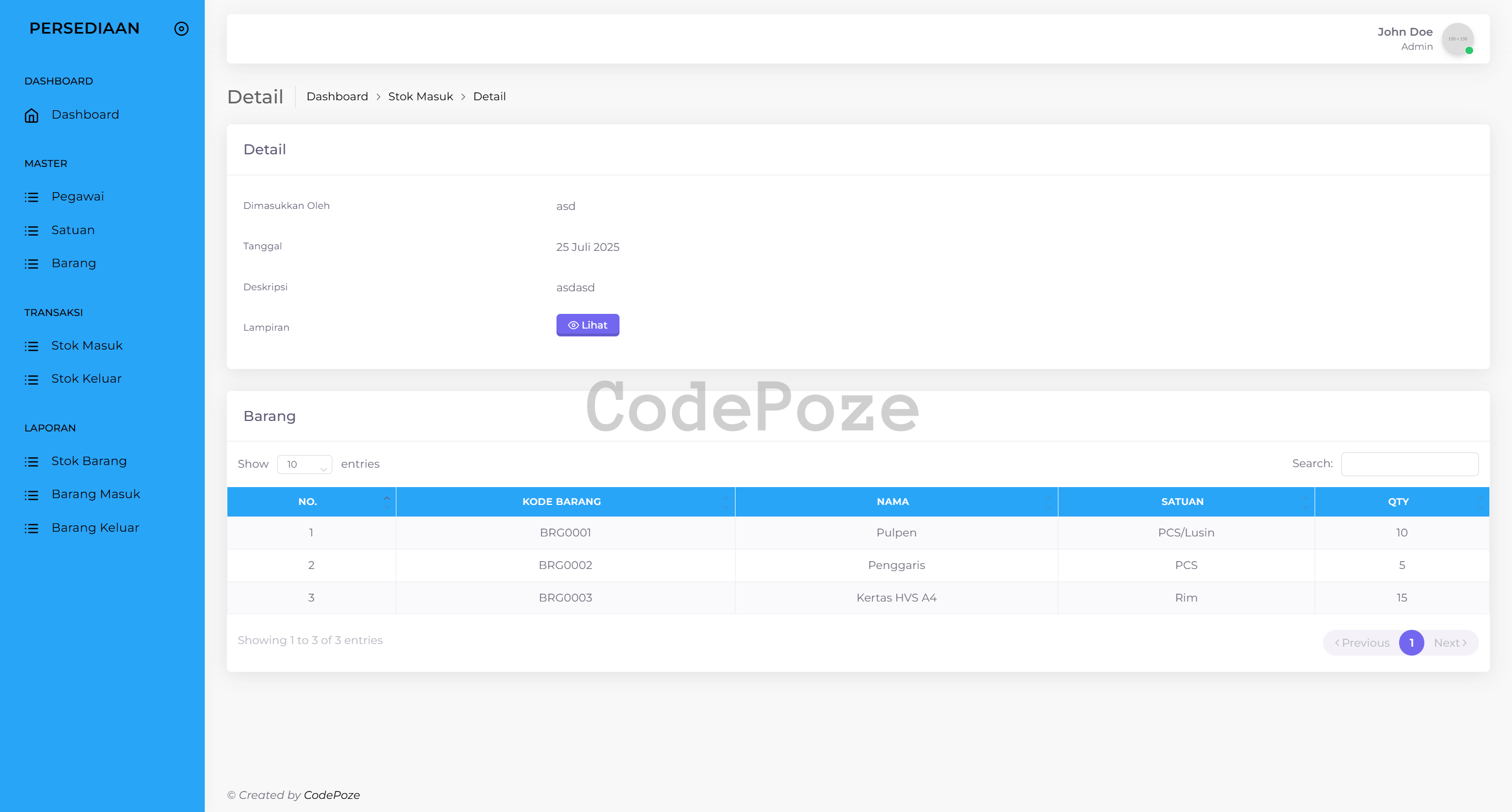The width and height of the screenshot is (1512, 812).
Task: Toggle the sidebar collapse circle icon
Action: (181, 29)
